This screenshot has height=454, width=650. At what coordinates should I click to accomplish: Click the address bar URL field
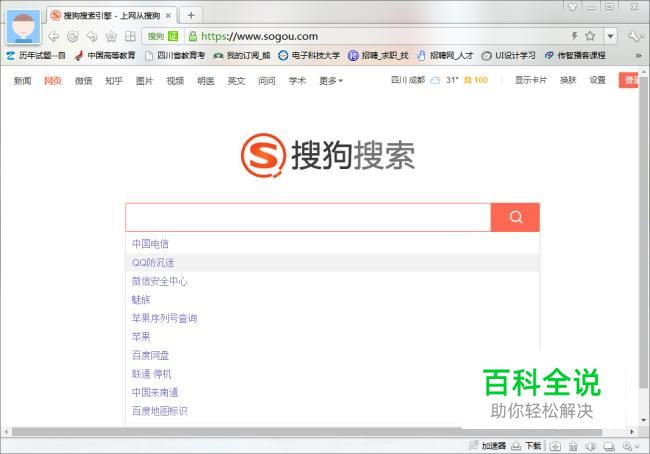tap(373, 36)
